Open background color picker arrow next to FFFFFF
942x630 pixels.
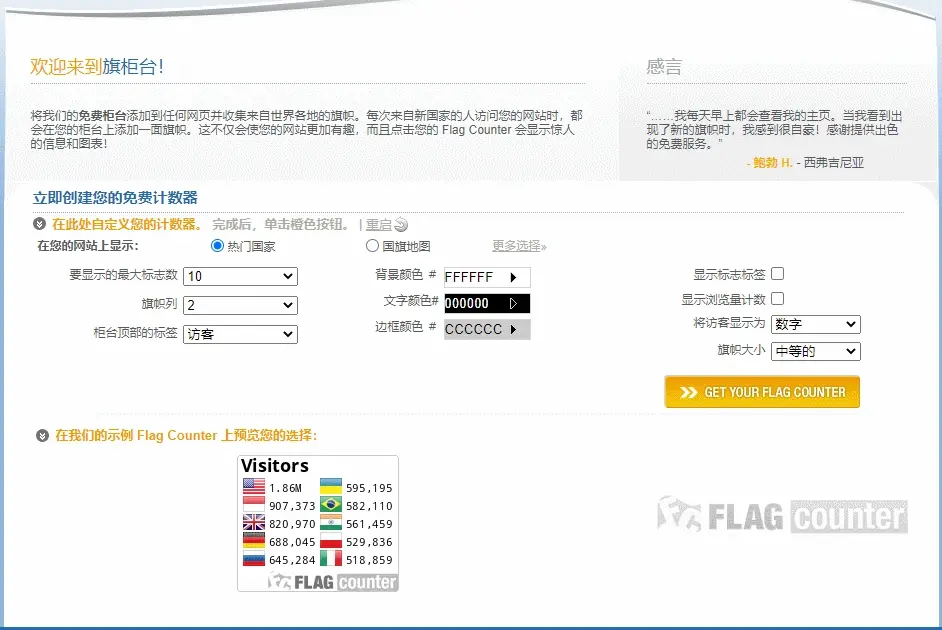click(x=514, y=277)
